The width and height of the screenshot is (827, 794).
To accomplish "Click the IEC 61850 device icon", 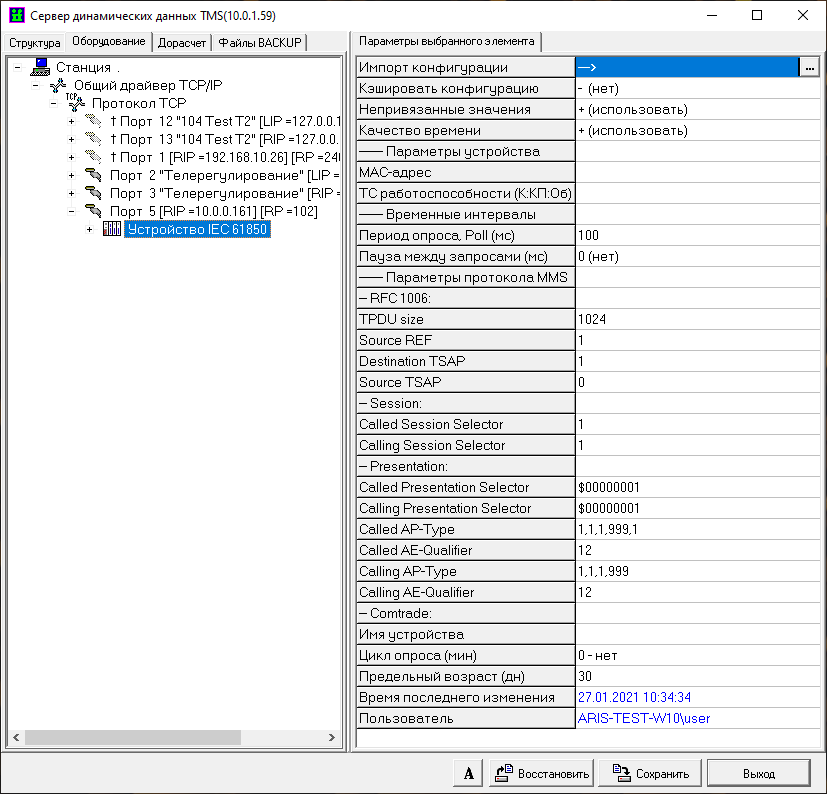I will click(112, 229).
